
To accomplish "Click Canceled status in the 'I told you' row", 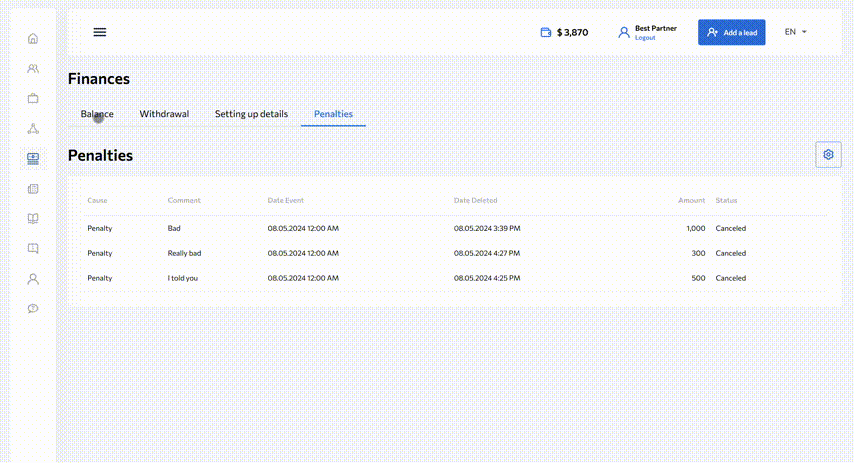I will point(730,278).
